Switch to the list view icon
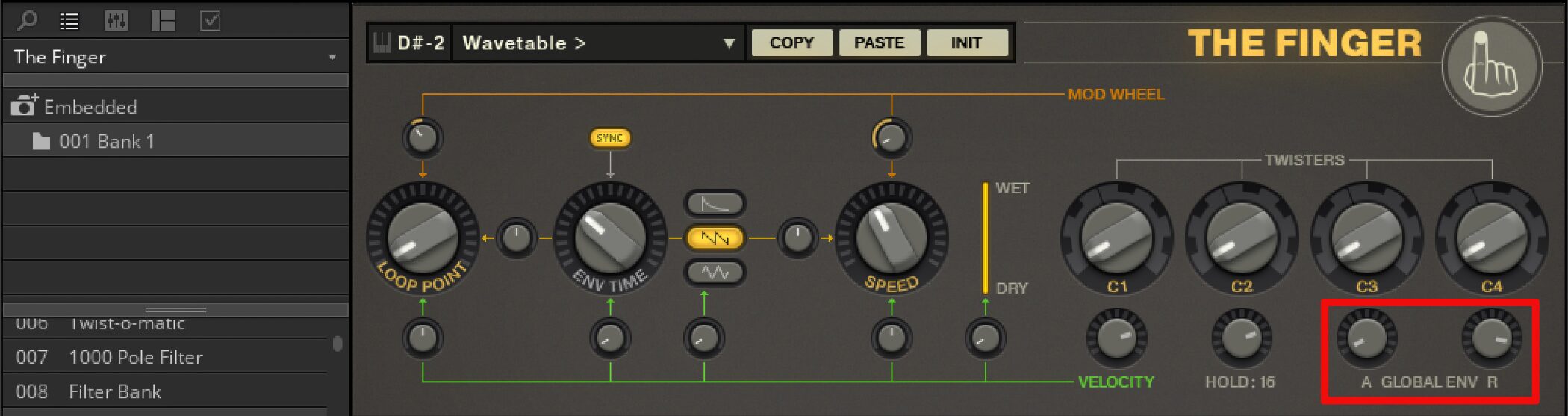This screenshot has height=416, width=1568. click(69, 21)
